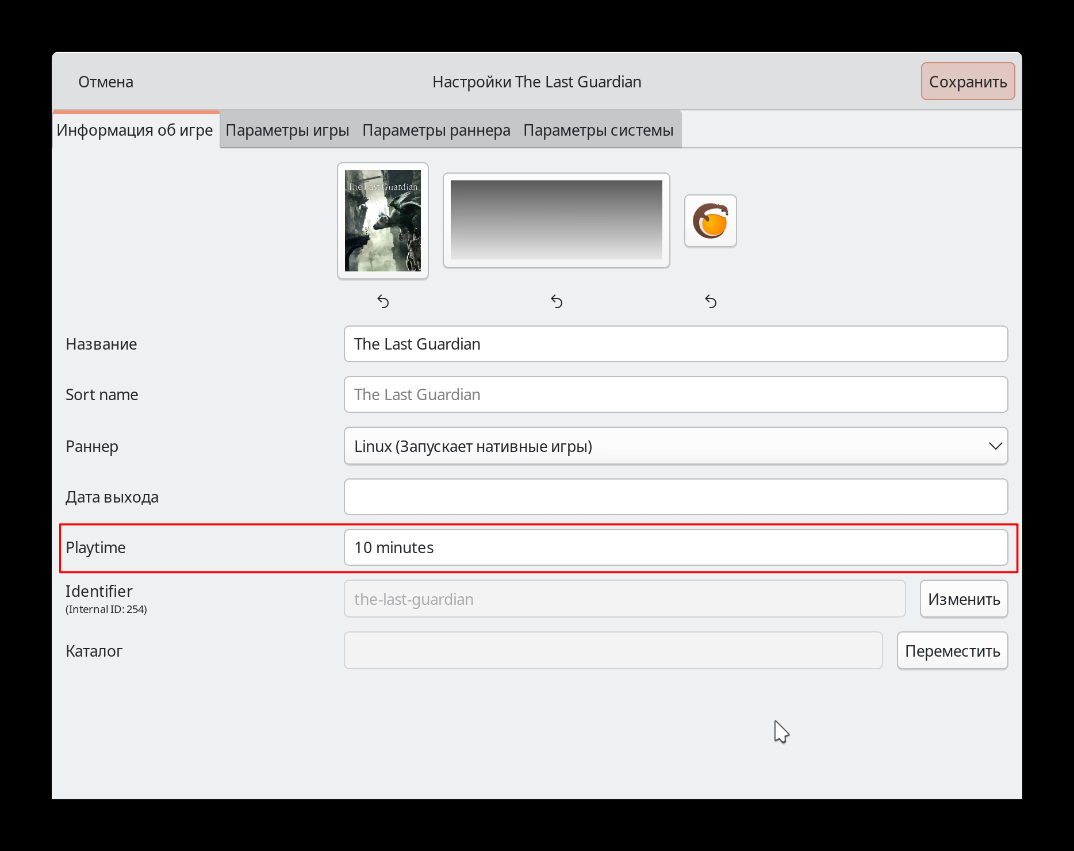
Task: Reset the cover art with undo arrow
Action: pos(383,301)
